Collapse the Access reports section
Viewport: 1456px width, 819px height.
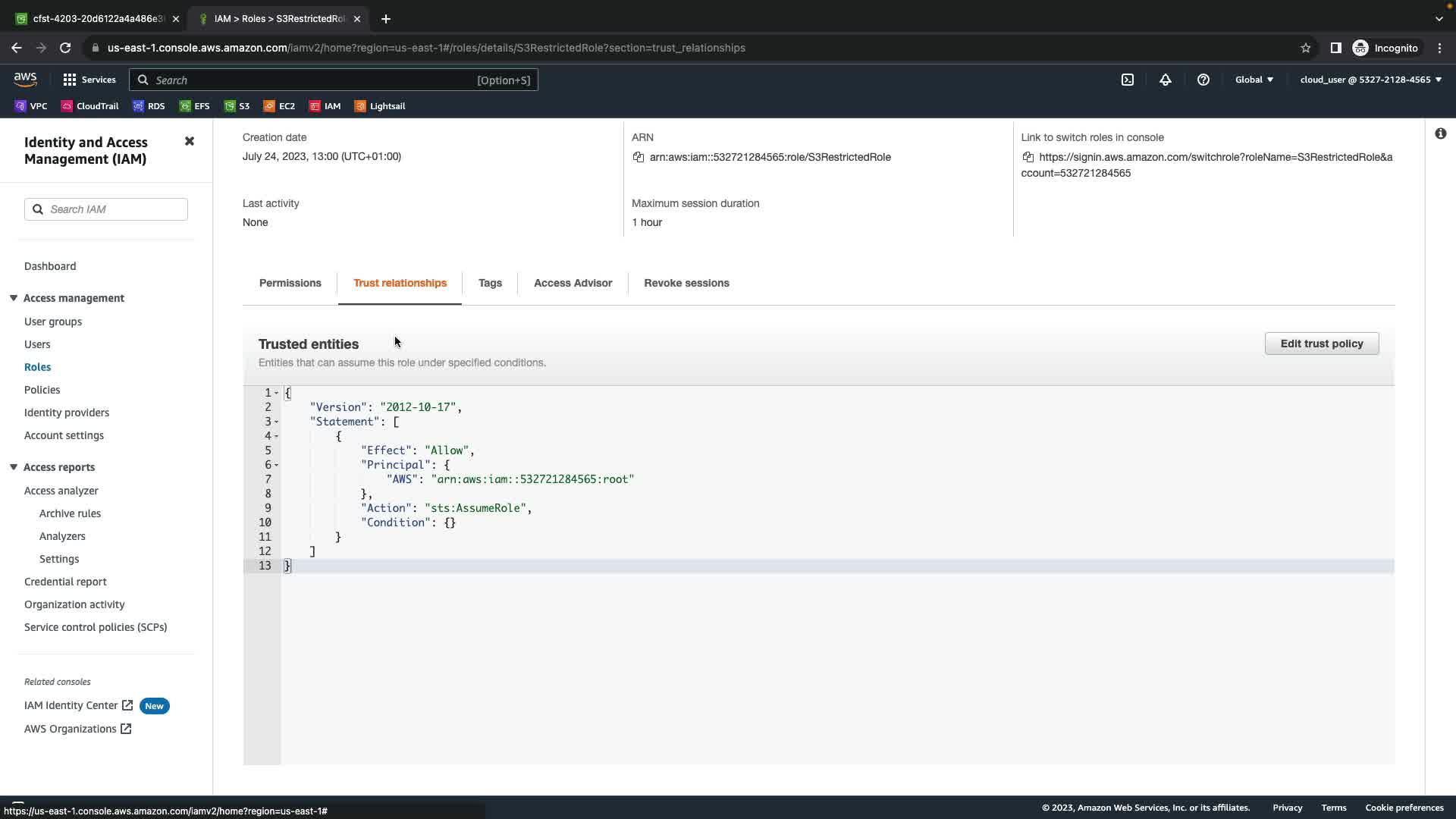[14, 467]
